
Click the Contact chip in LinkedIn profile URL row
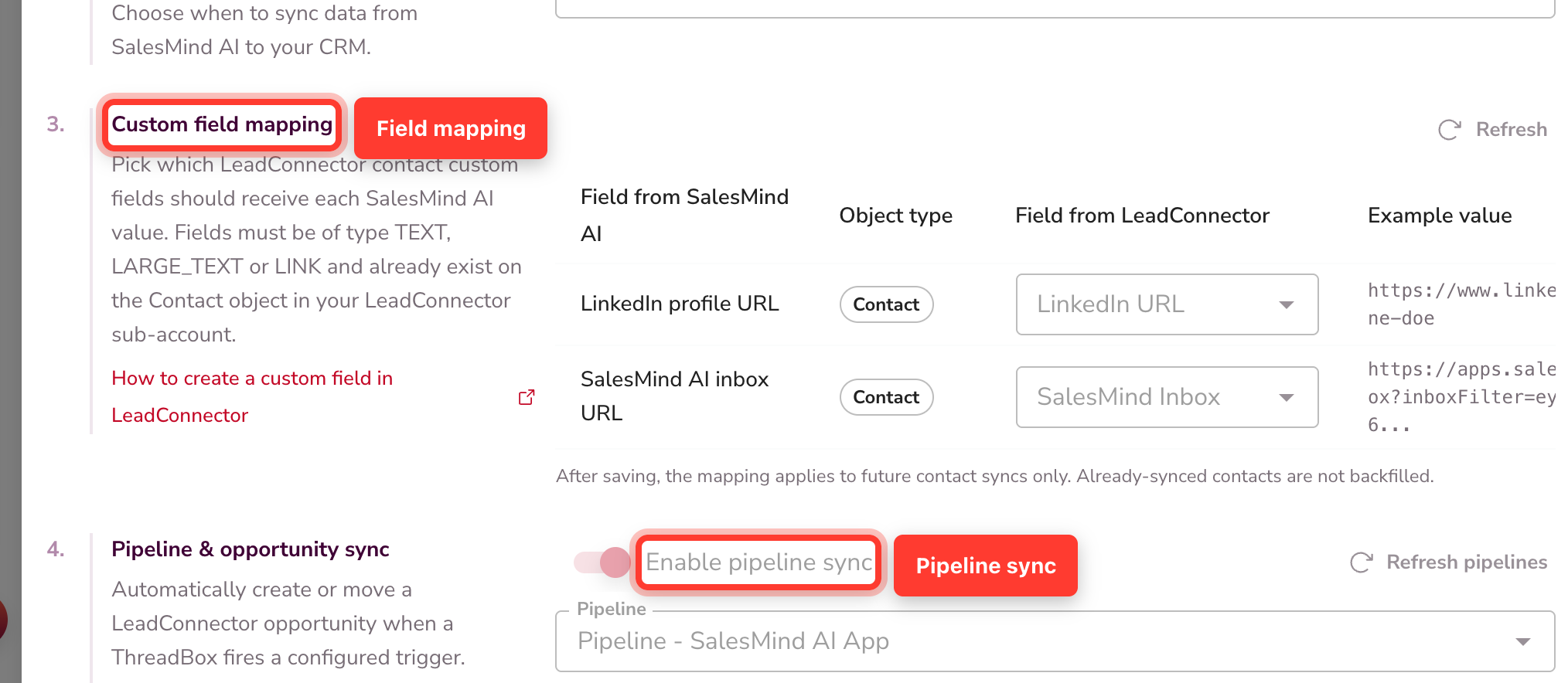tap(886, 304)
